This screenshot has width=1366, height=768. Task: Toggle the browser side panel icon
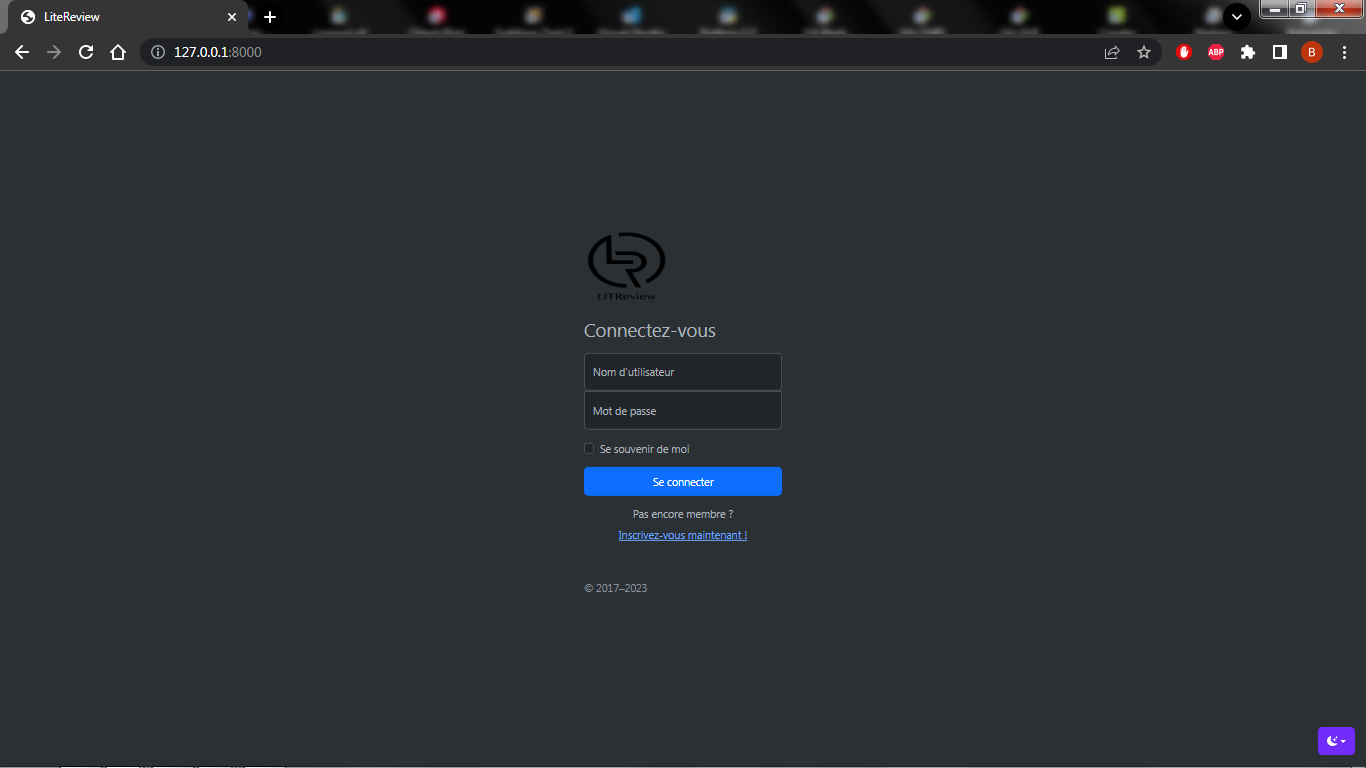coord(1280,52)
